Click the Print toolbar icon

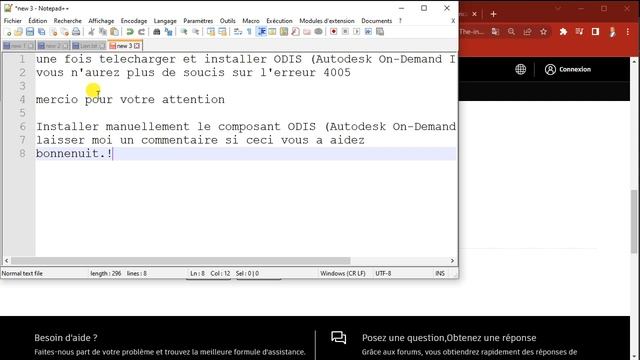76,32
